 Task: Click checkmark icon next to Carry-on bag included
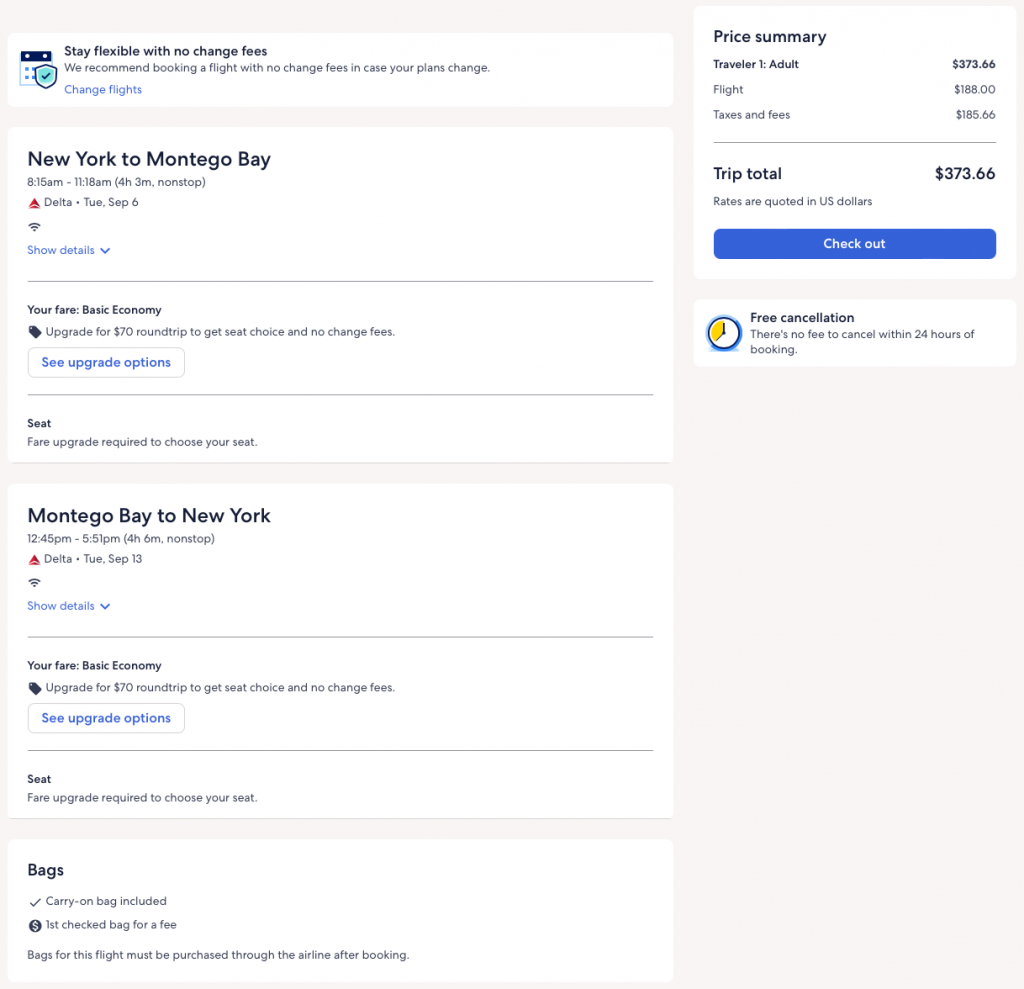click(35, 902)
